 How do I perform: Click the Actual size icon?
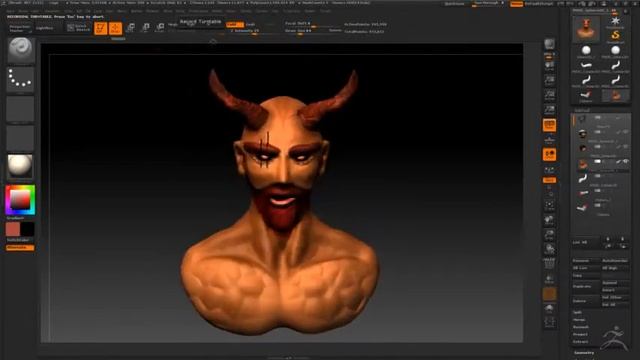click(549, 95)
